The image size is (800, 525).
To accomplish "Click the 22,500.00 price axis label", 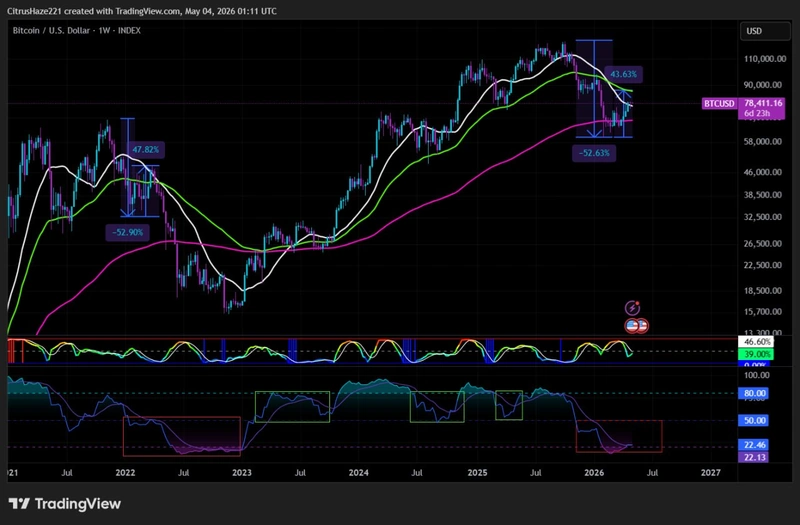I will pyautogui.click(x=763, y=265).
